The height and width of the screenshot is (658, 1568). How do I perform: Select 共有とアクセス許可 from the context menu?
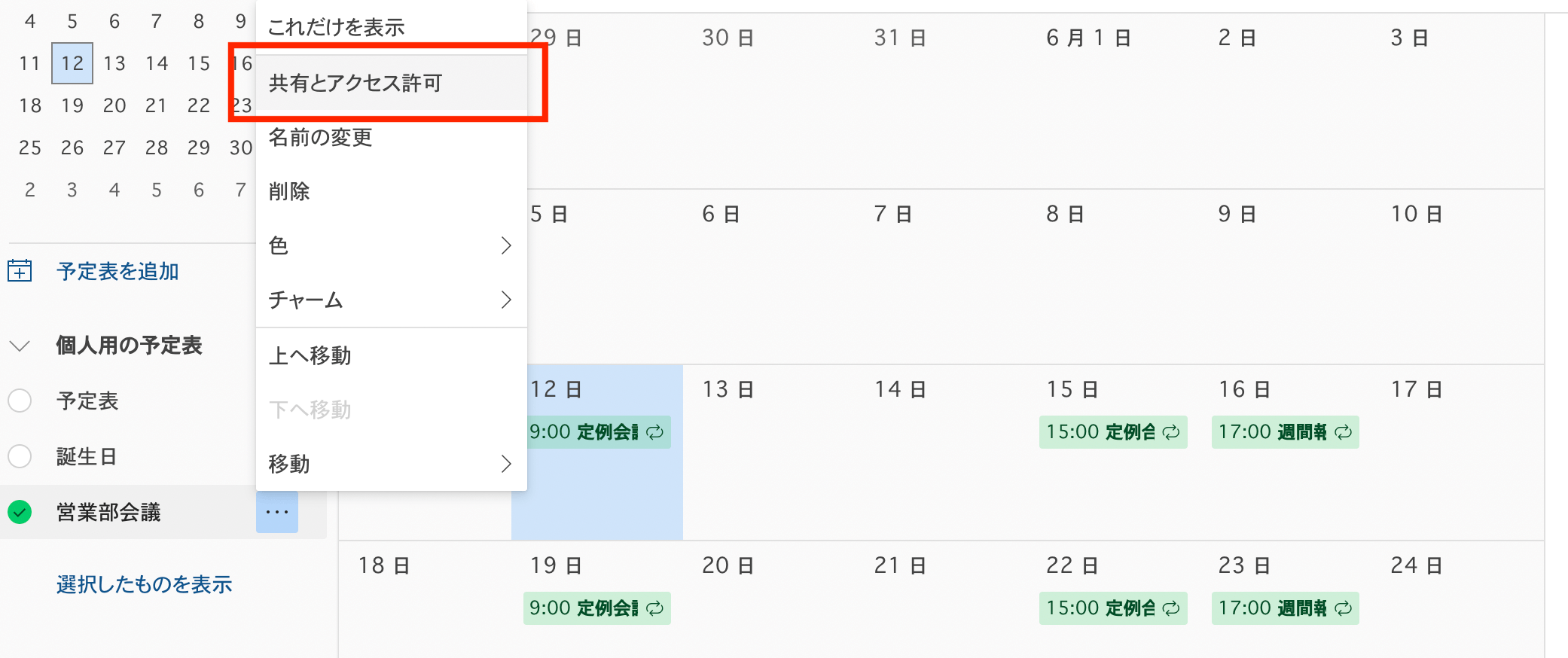[355, 83]
